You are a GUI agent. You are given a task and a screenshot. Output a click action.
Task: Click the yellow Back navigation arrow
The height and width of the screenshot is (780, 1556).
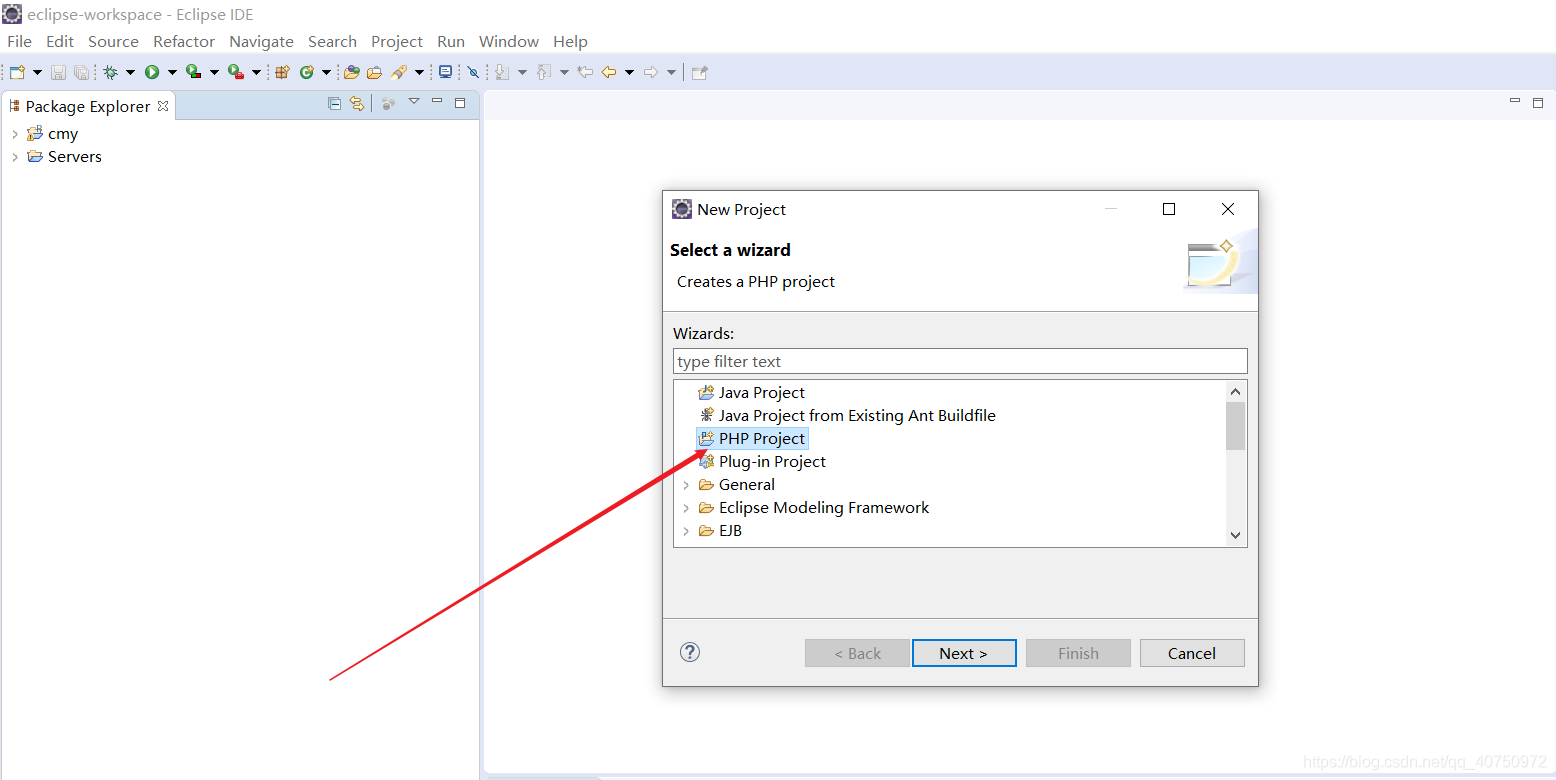(608, 72)
